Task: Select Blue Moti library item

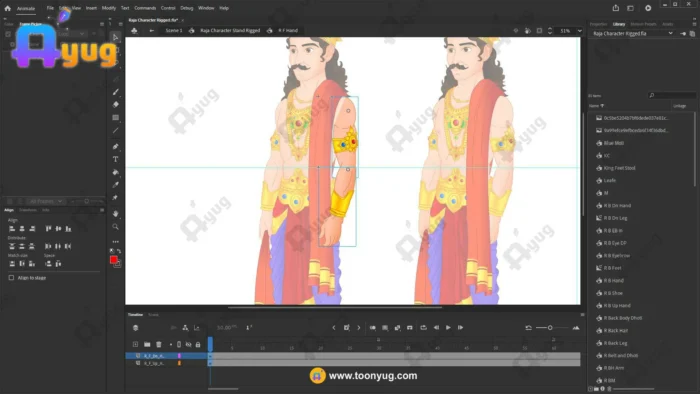Action: pos(613,143)
